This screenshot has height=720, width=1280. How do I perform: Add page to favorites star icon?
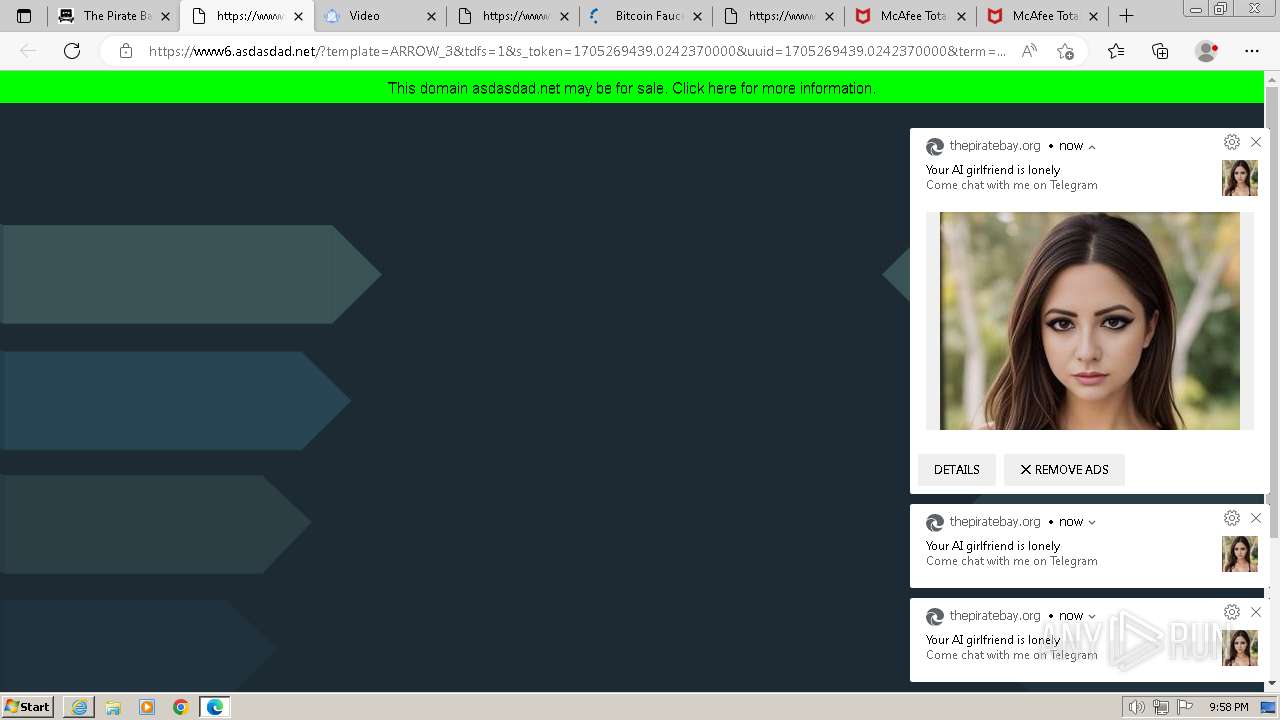(1066, 51)
